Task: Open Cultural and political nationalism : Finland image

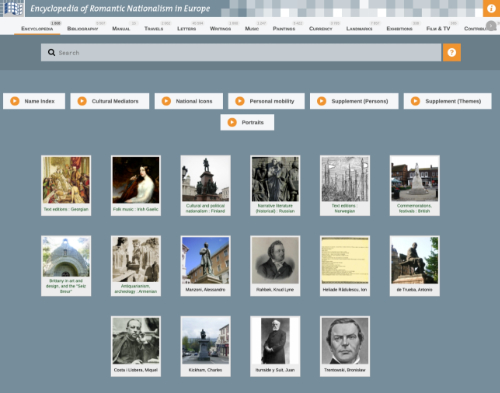Action: (206, 179)
